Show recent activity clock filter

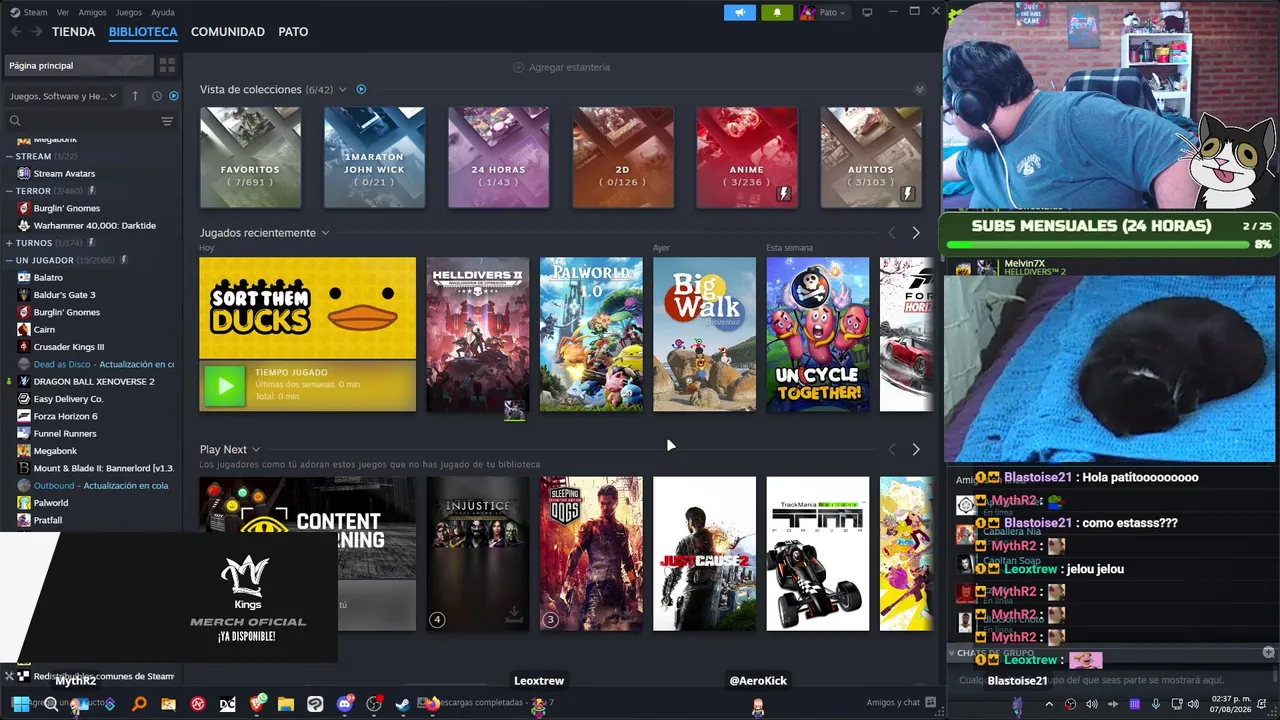coord(157,96)
